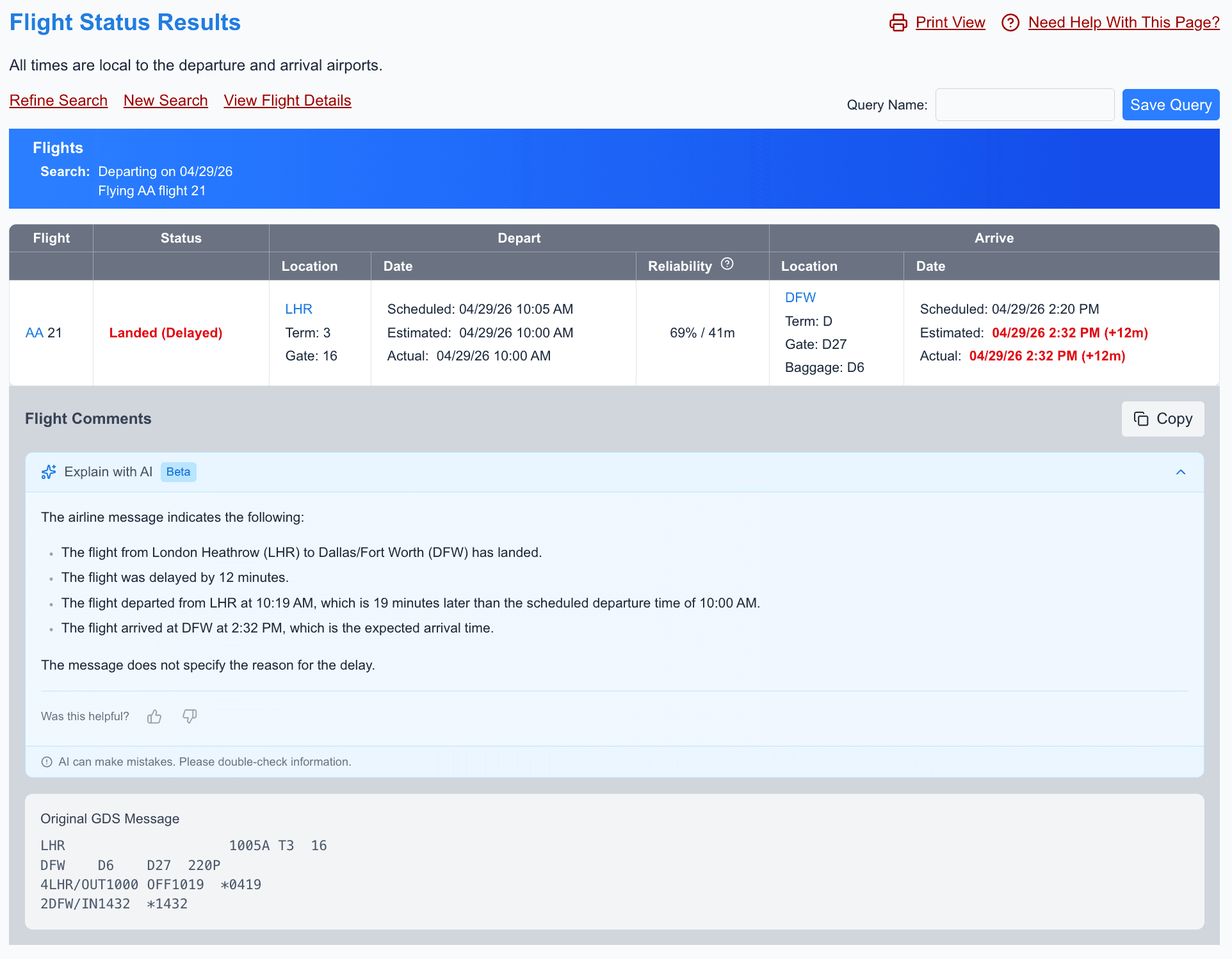Click the Flight Comments heading
Viewport: 1232px width, 959px height.
click(88, 419)
